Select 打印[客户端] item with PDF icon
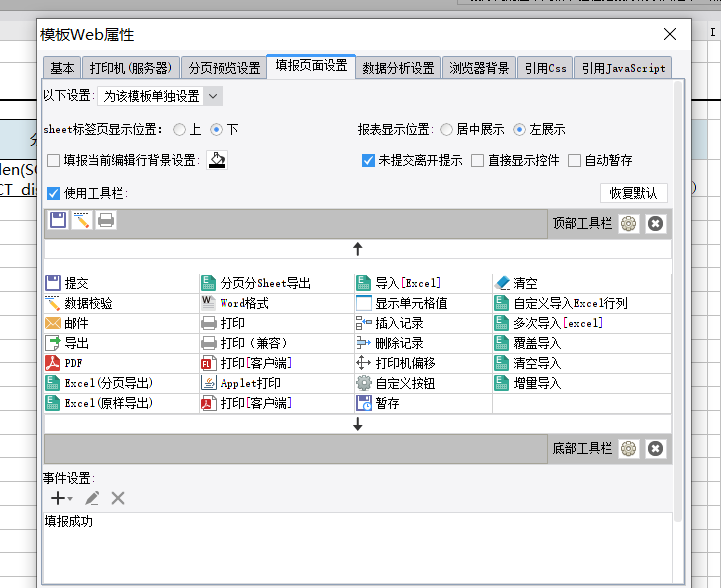This screenshot has width=721, height=588. point(277,403)
